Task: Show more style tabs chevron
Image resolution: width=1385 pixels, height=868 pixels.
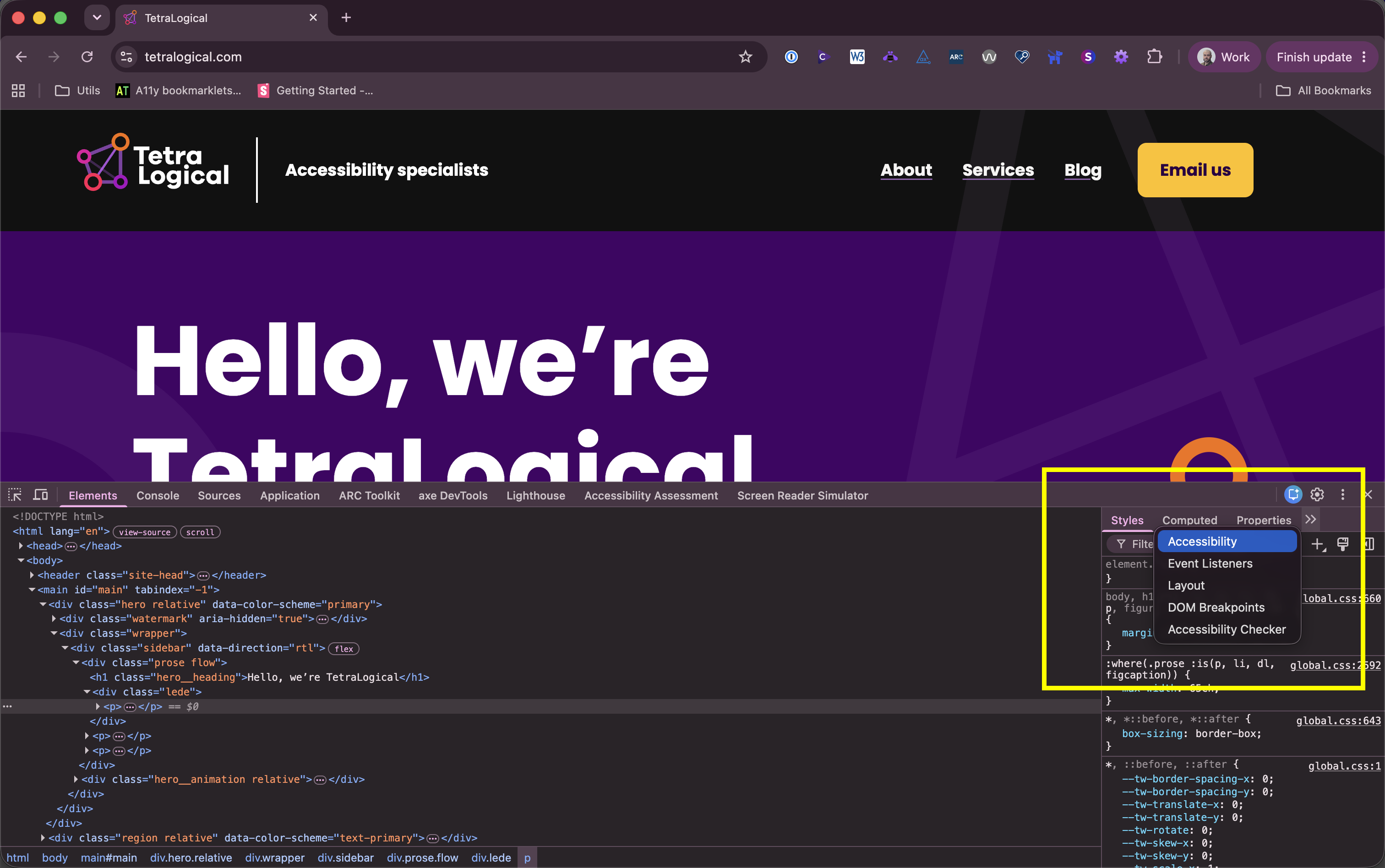Action: point(1310,520)
